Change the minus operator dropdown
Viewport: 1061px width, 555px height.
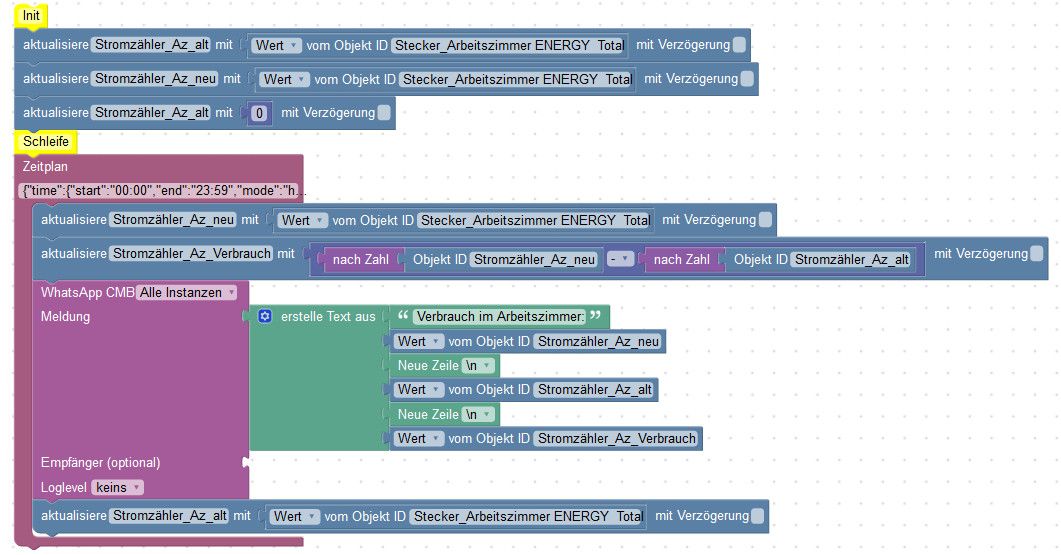coord(620,259)
